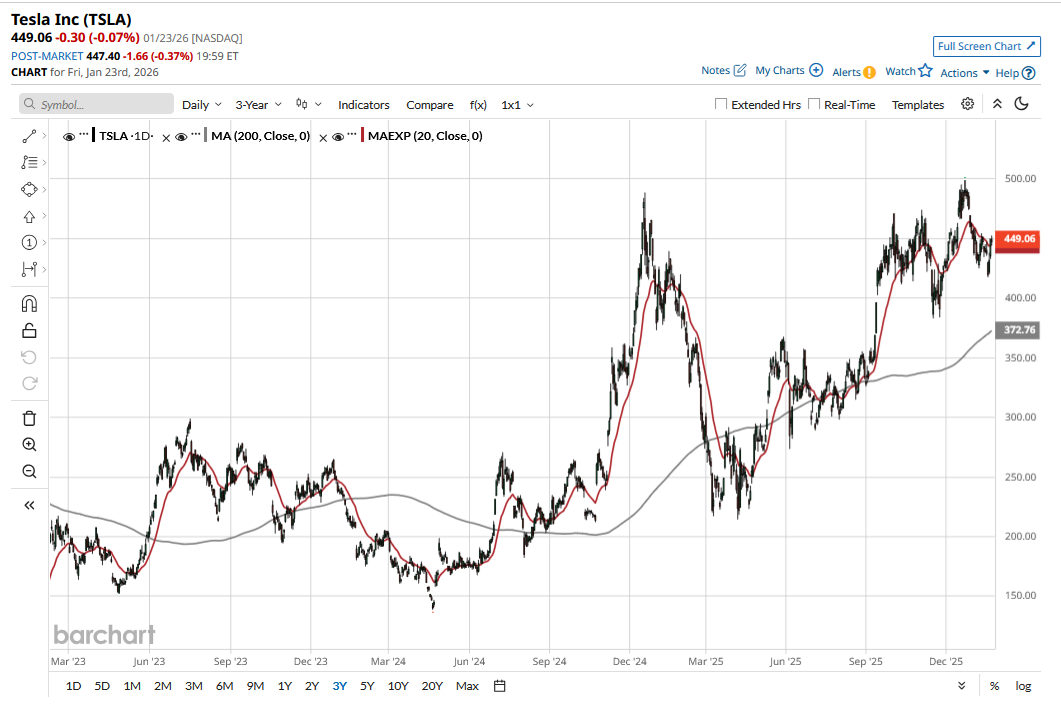This screenshot has width=1061, height=712.
Task: Zoom out with the magnifier minus icon
Action: [x=29, y=472]
